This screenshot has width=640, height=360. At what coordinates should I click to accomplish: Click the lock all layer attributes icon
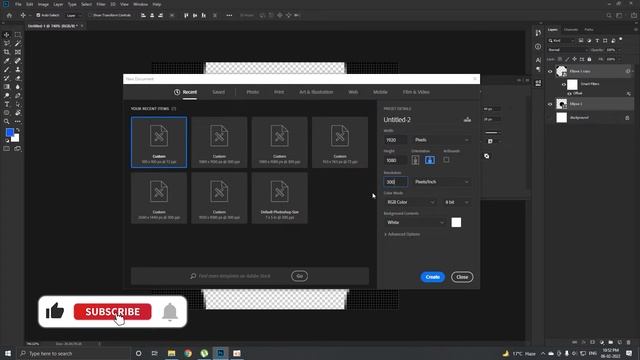[x=589, y=59]
